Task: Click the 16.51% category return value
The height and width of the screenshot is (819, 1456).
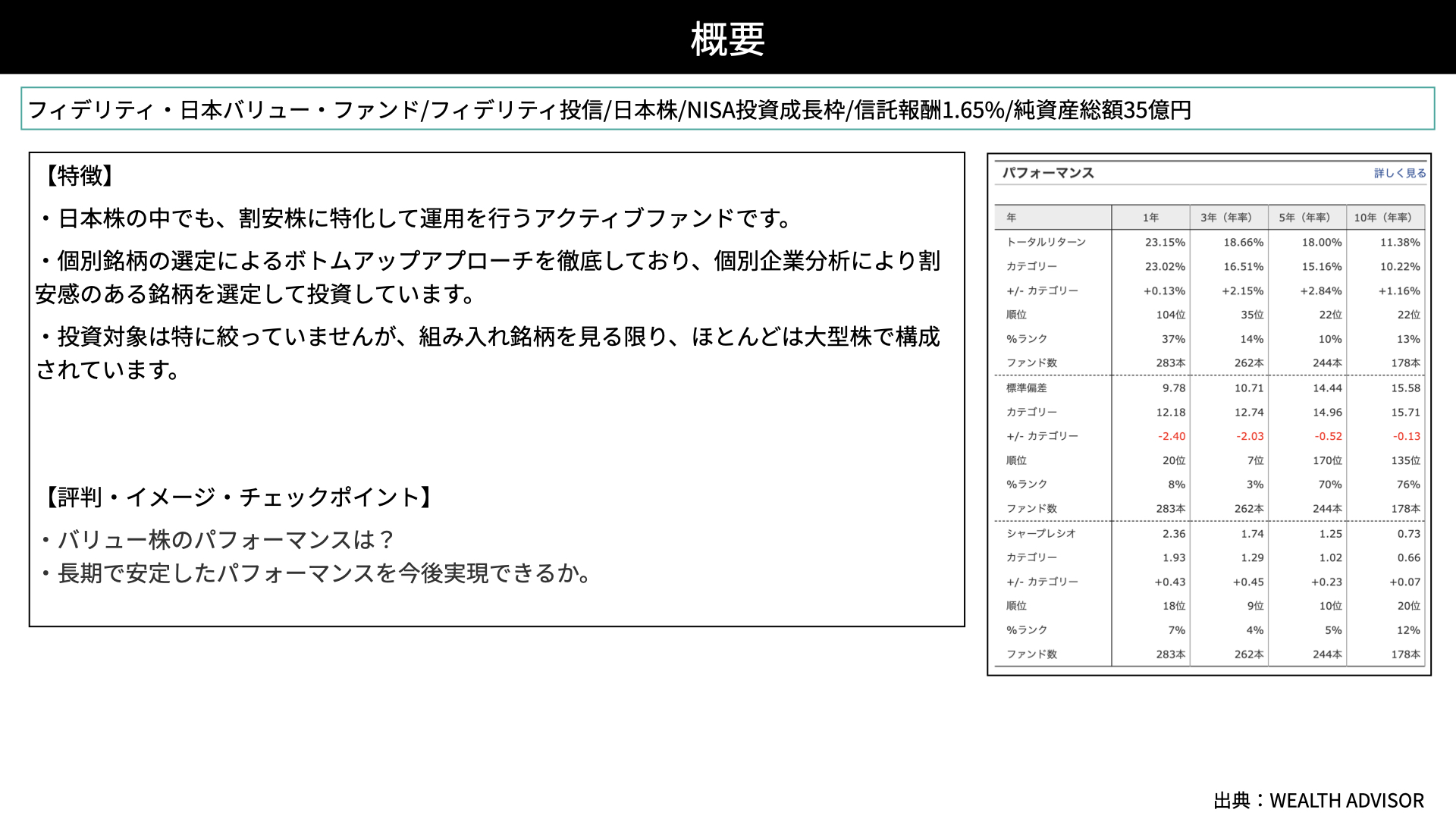Action: click(x=1243, y=266)
